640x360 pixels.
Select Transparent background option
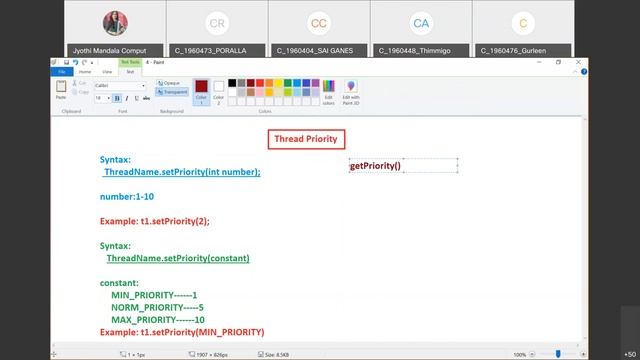tap(172, 92)
